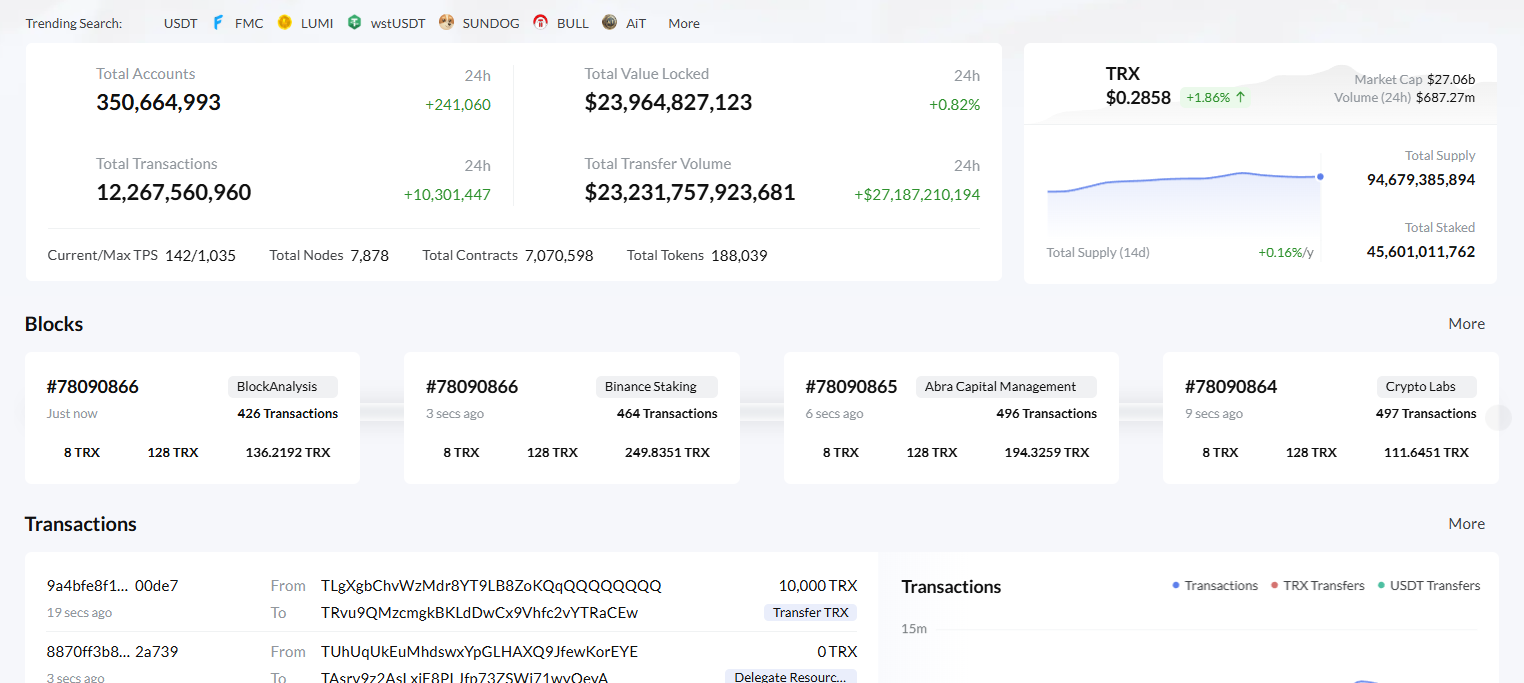Open transaction hash 9a4bfe8f1...00de7
Viewport: 1524px width, 683px height.
112,586
